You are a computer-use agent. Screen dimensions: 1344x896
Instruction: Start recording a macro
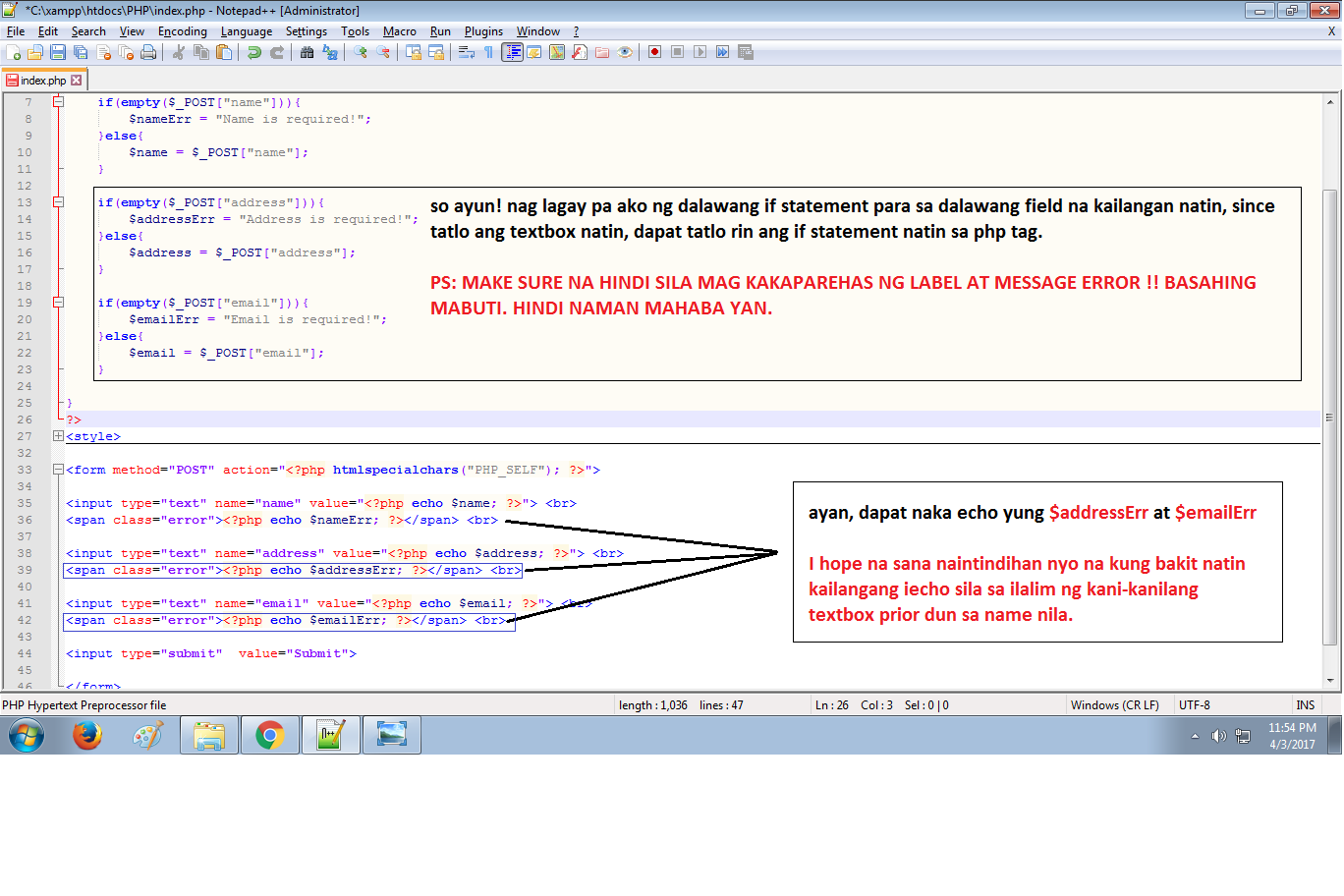[652, 53]
